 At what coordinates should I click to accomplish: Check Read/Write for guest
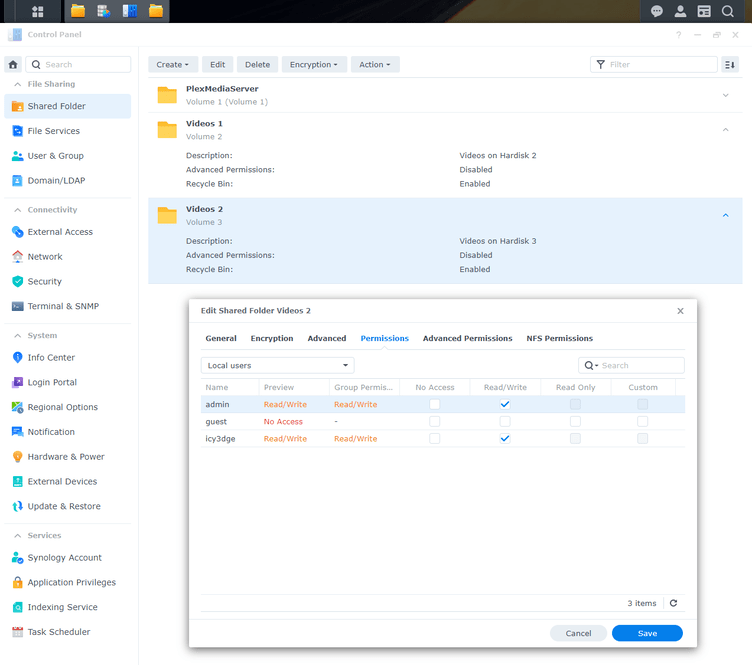point(505,421)
